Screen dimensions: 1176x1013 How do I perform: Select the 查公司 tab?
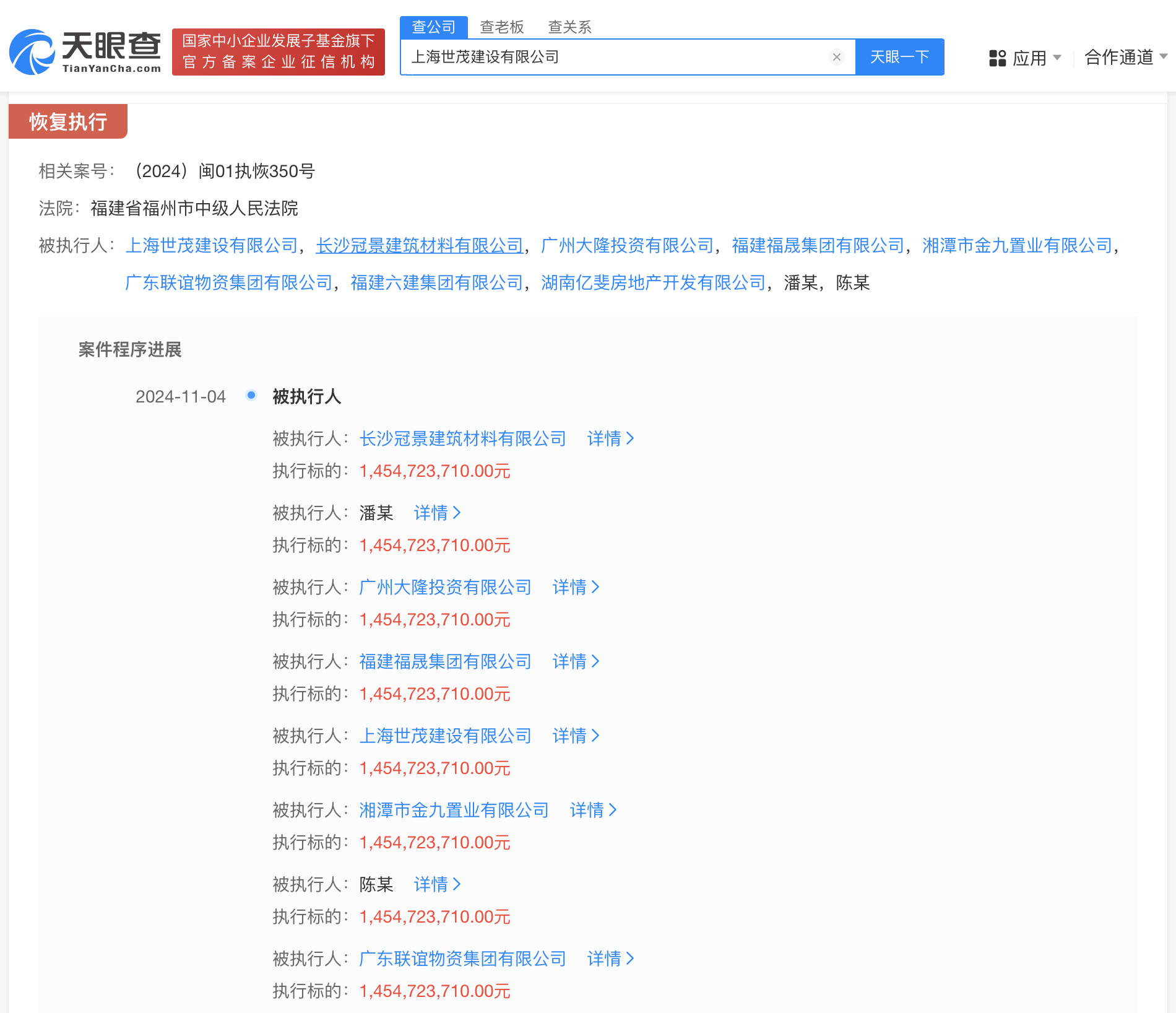pyautogui.click(x=433, y=25)
